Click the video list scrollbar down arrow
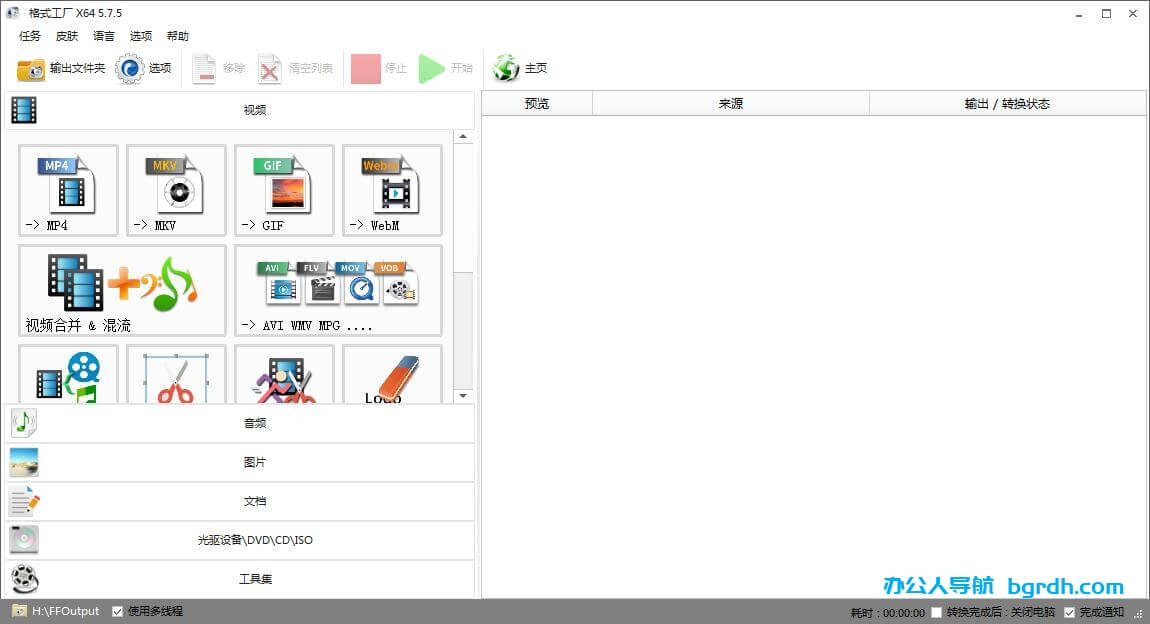 point(463,396)
